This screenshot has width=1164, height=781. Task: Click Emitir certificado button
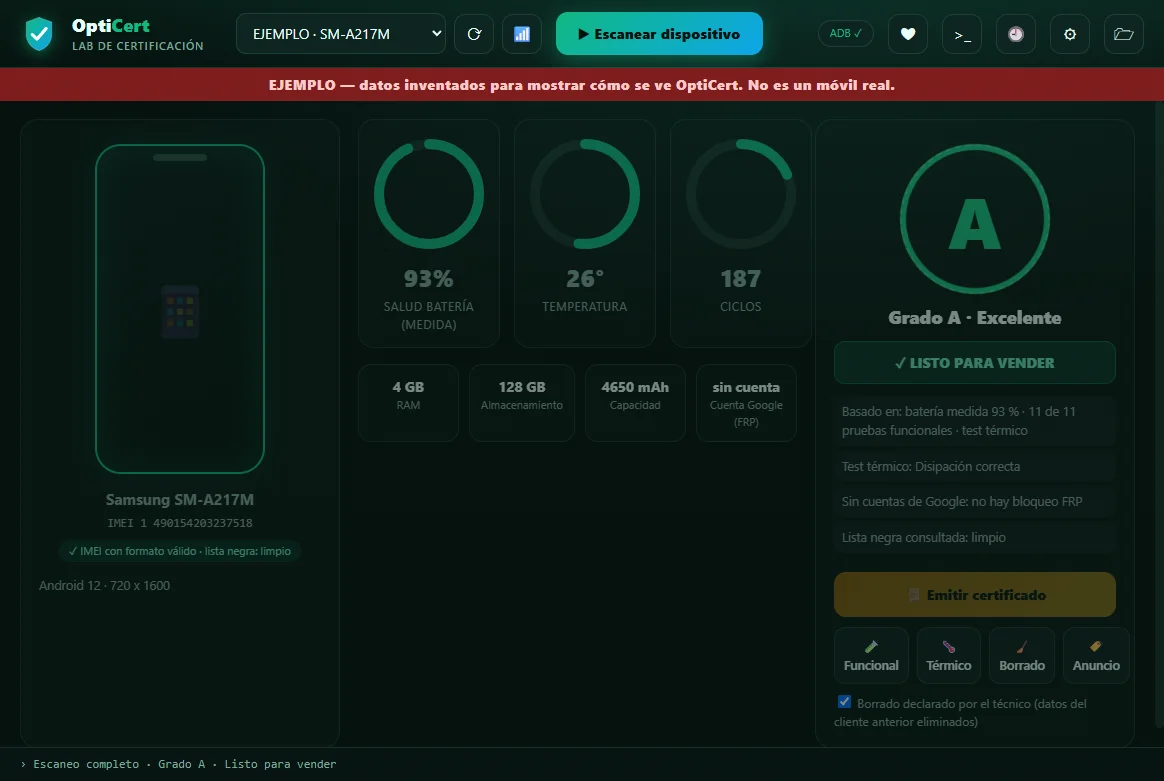pos(975,595)
